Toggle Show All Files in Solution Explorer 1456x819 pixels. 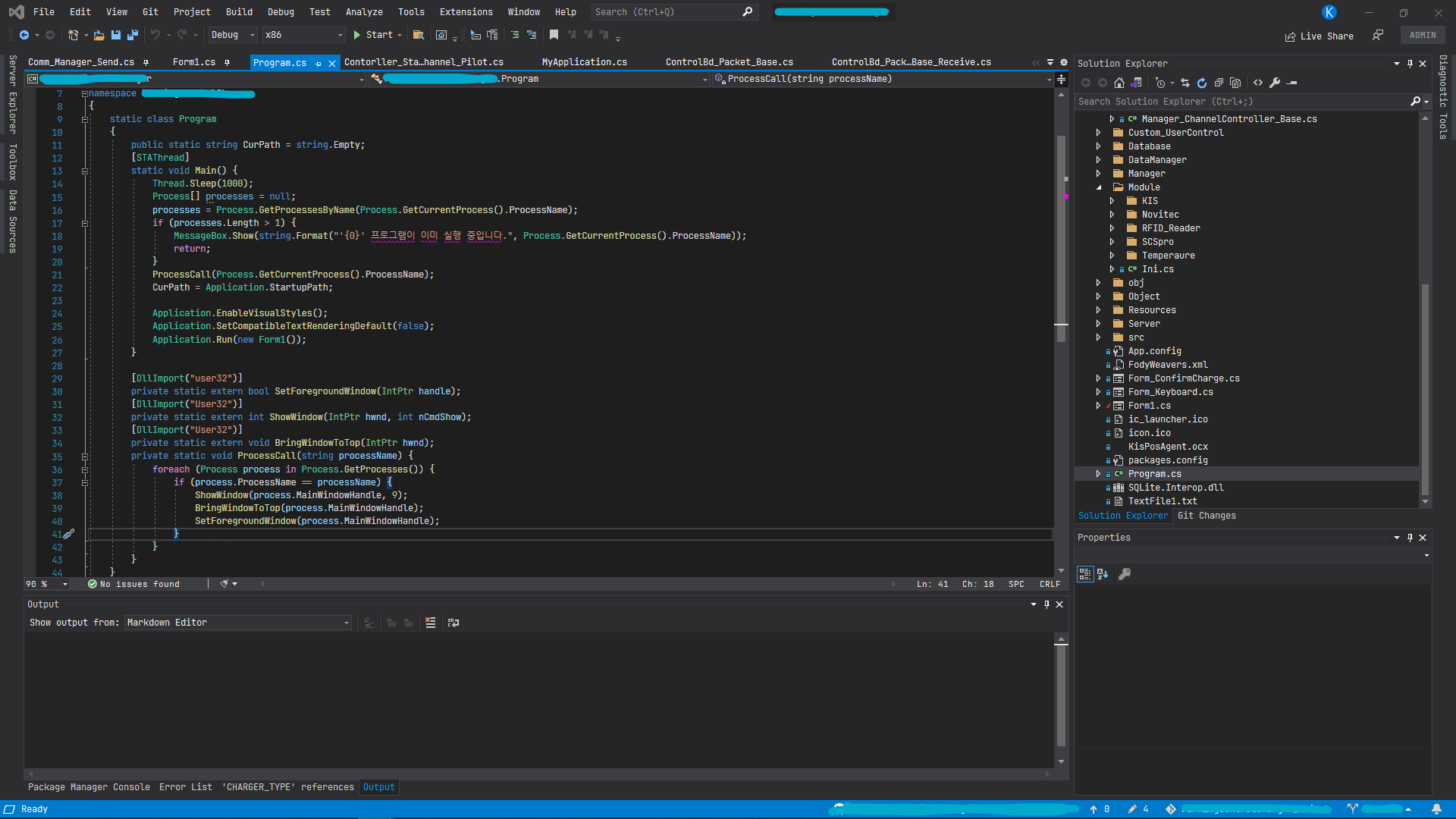click(x=1235, y=83)
